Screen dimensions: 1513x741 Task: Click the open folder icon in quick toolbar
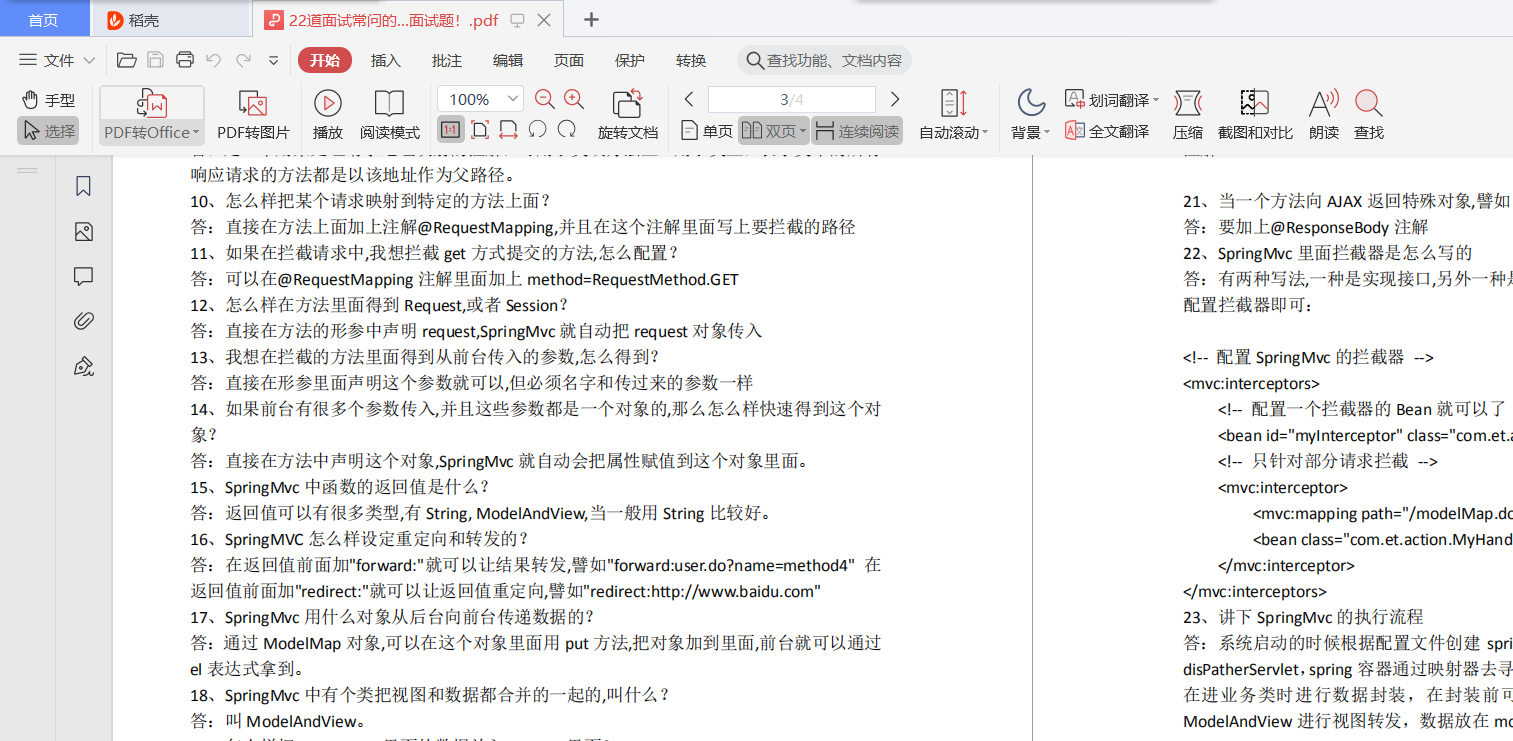(126, 60)
